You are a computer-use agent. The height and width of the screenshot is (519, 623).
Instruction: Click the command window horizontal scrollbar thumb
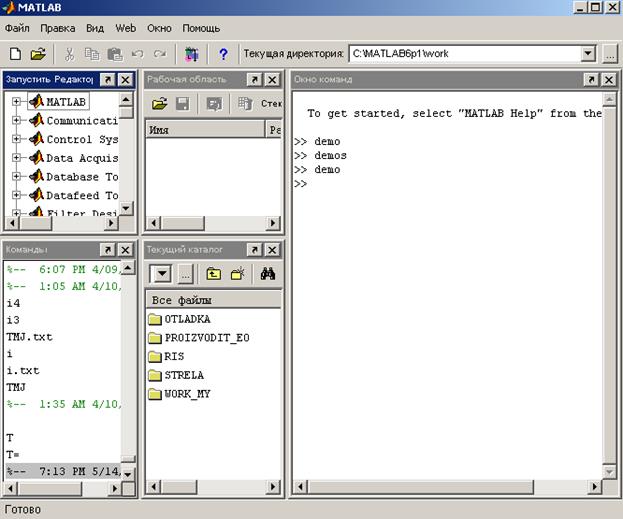pyautogui.click(x=420, y=486)
